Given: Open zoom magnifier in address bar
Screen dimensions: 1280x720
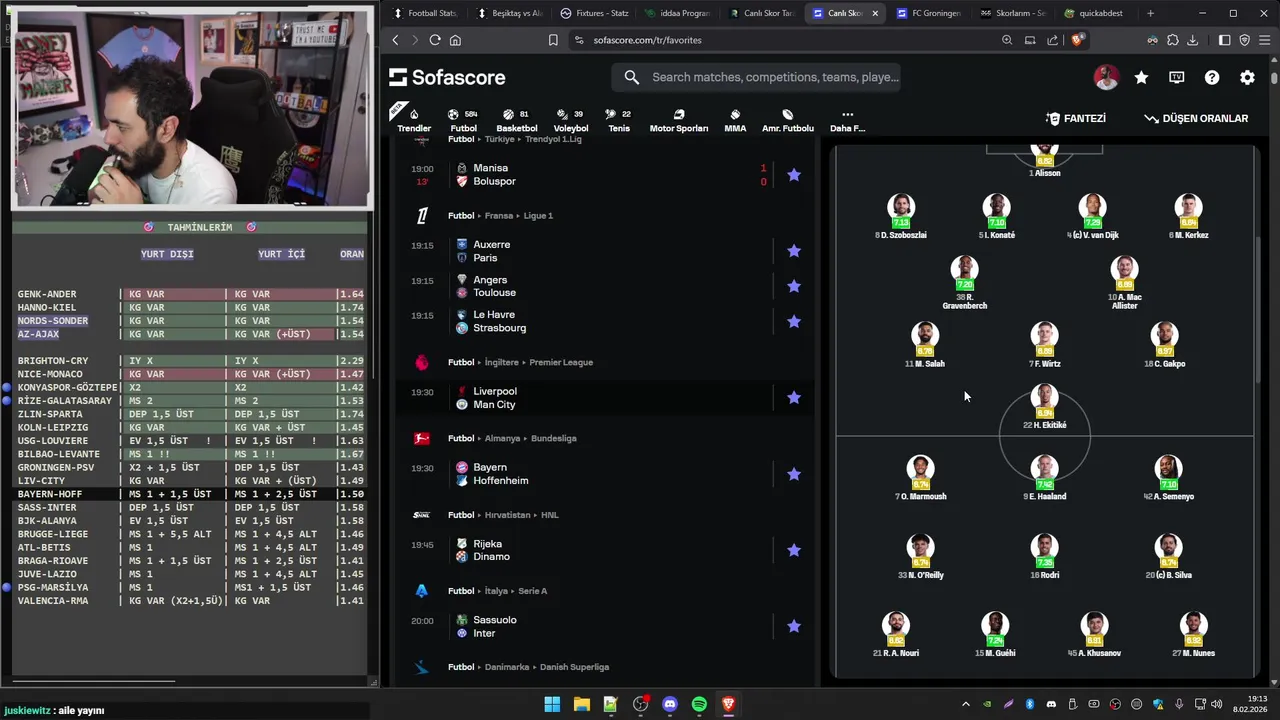Looking at the screenshot, I should (1007, 40).
